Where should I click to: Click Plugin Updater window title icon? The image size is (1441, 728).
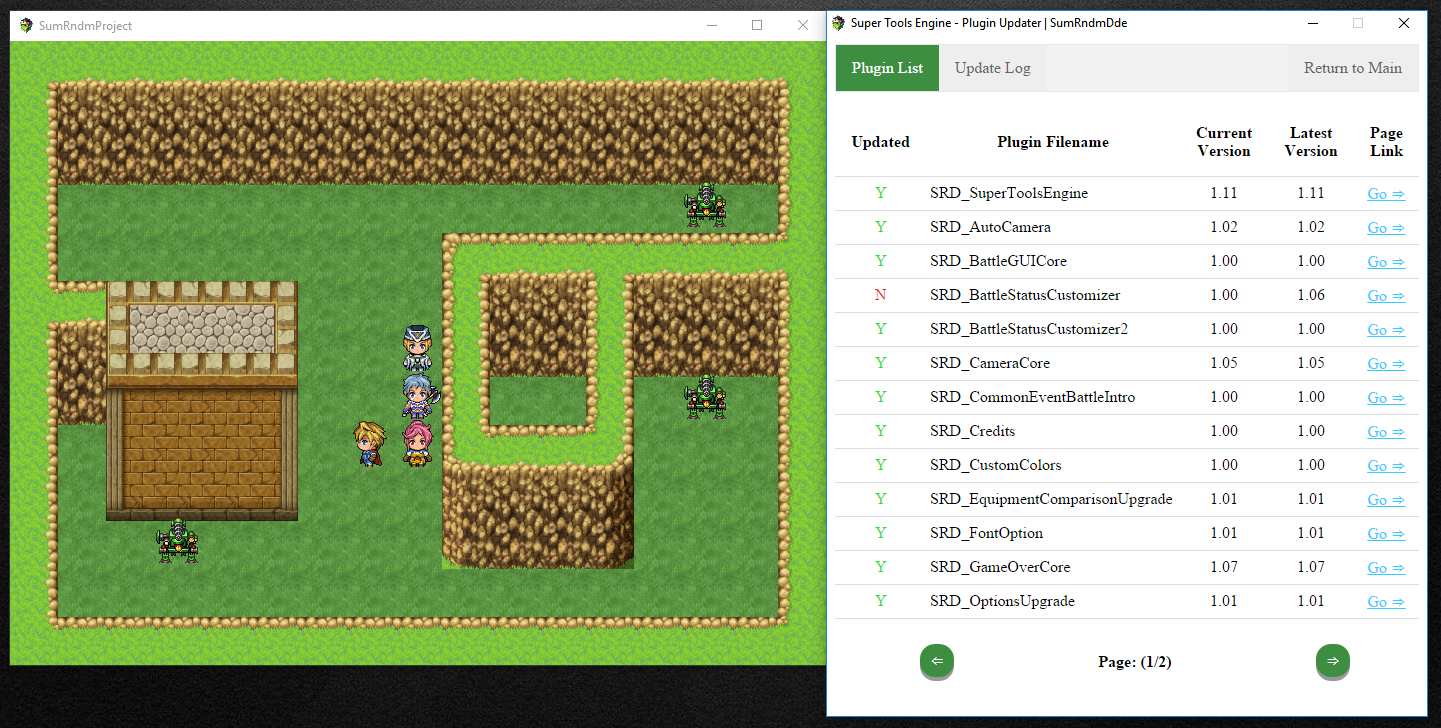coord(838,23)
